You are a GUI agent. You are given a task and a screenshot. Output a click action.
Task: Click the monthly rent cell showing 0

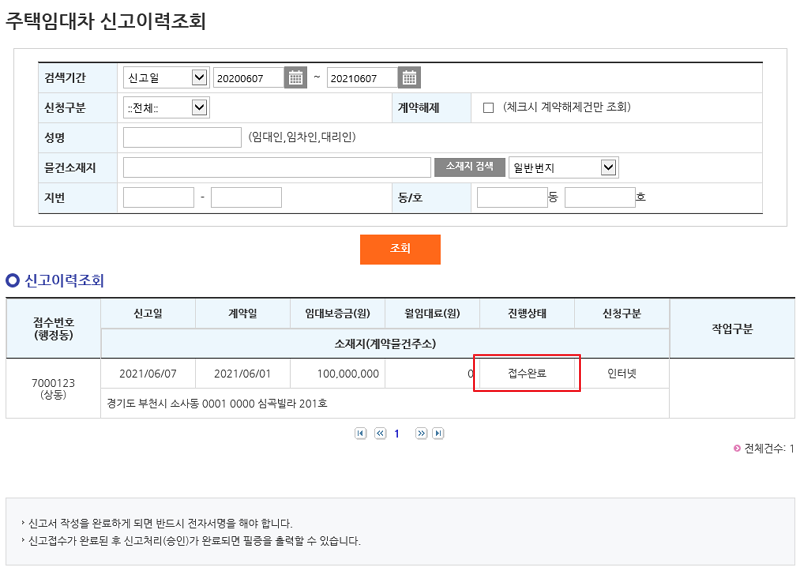tap(432, 374)
